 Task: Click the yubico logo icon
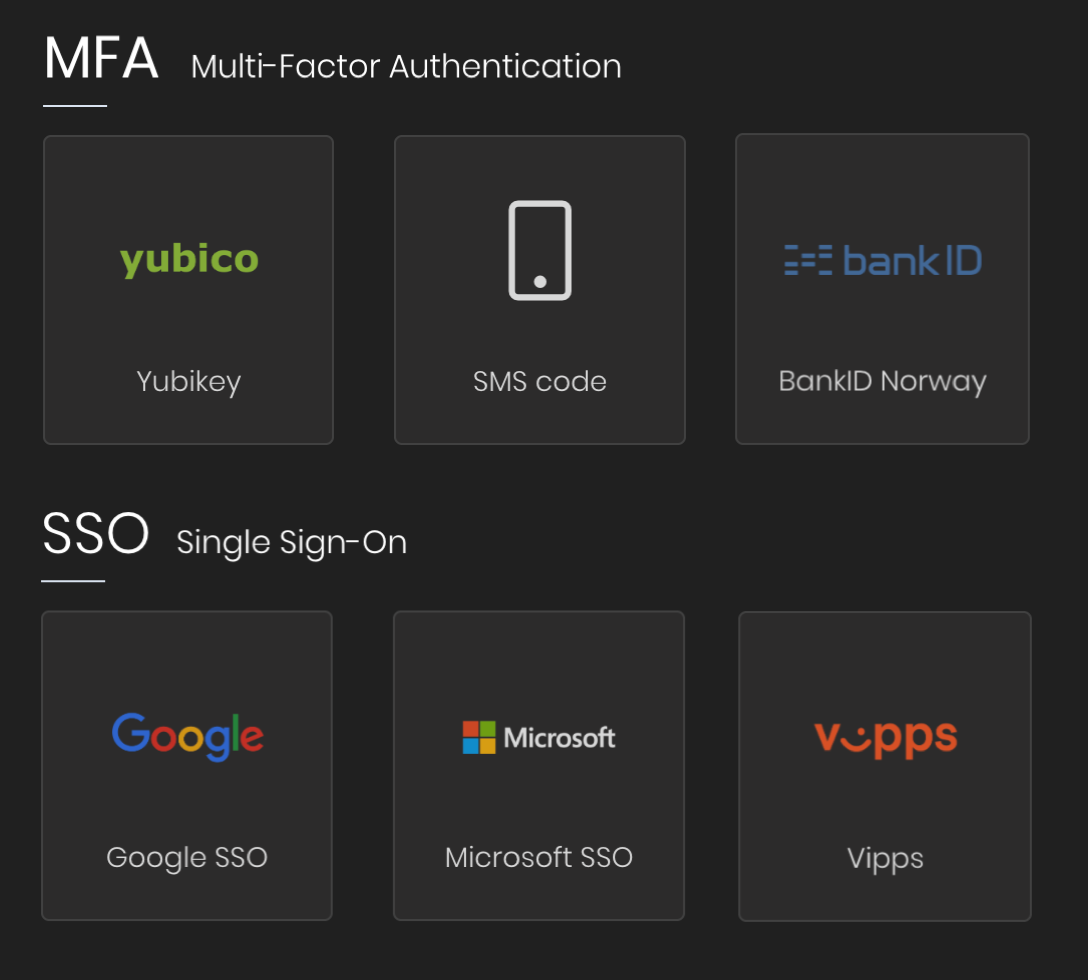pos(189,260)
